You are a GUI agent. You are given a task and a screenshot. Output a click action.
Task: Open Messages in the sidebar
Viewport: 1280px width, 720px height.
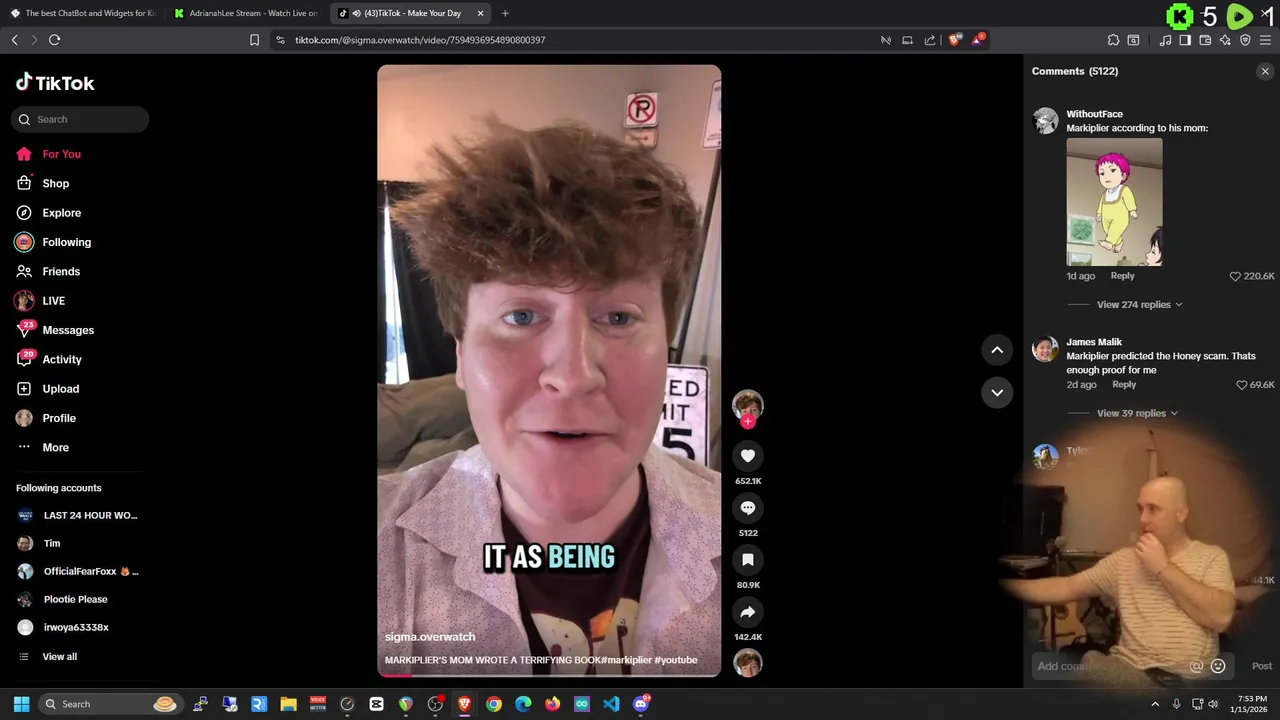[x=68, y=330]
